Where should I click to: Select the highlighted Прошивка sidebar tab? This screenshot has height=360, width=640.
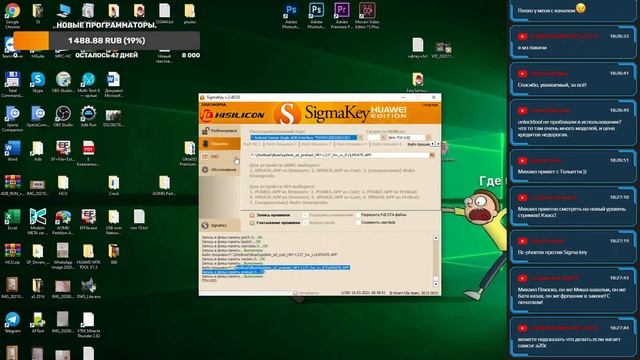point(220,144)
